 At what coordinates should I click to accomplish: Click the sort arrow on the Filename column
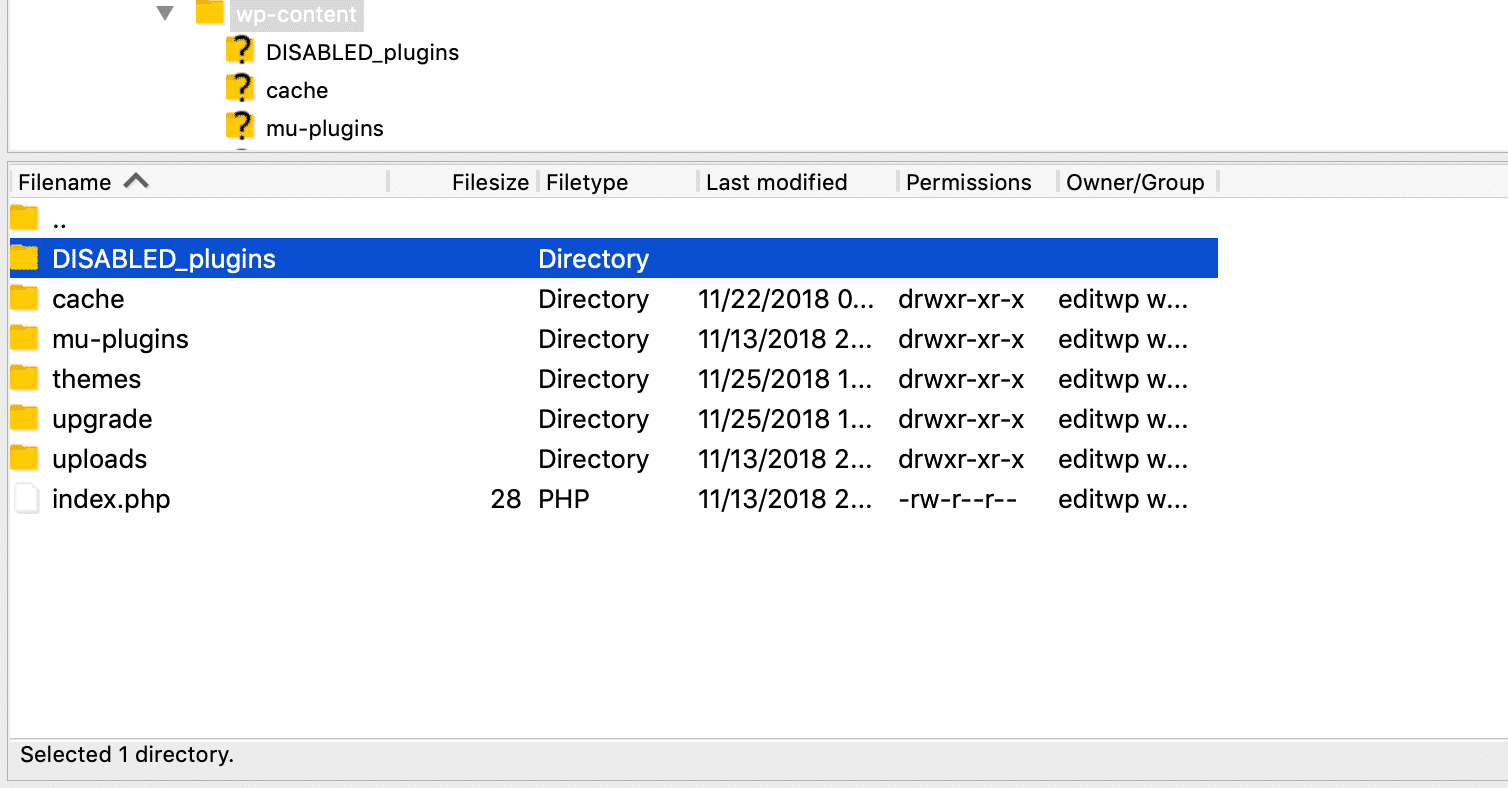pyautogui.click(x=138, y=181)
